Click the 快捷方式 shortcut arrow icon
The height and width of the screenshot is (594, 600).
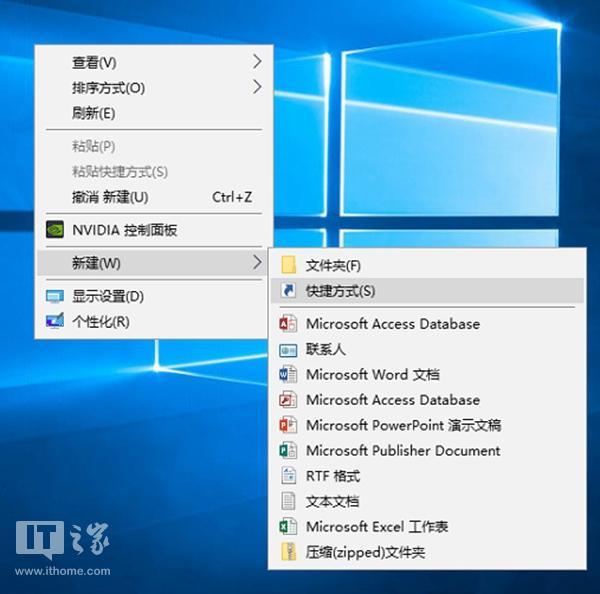289,291
